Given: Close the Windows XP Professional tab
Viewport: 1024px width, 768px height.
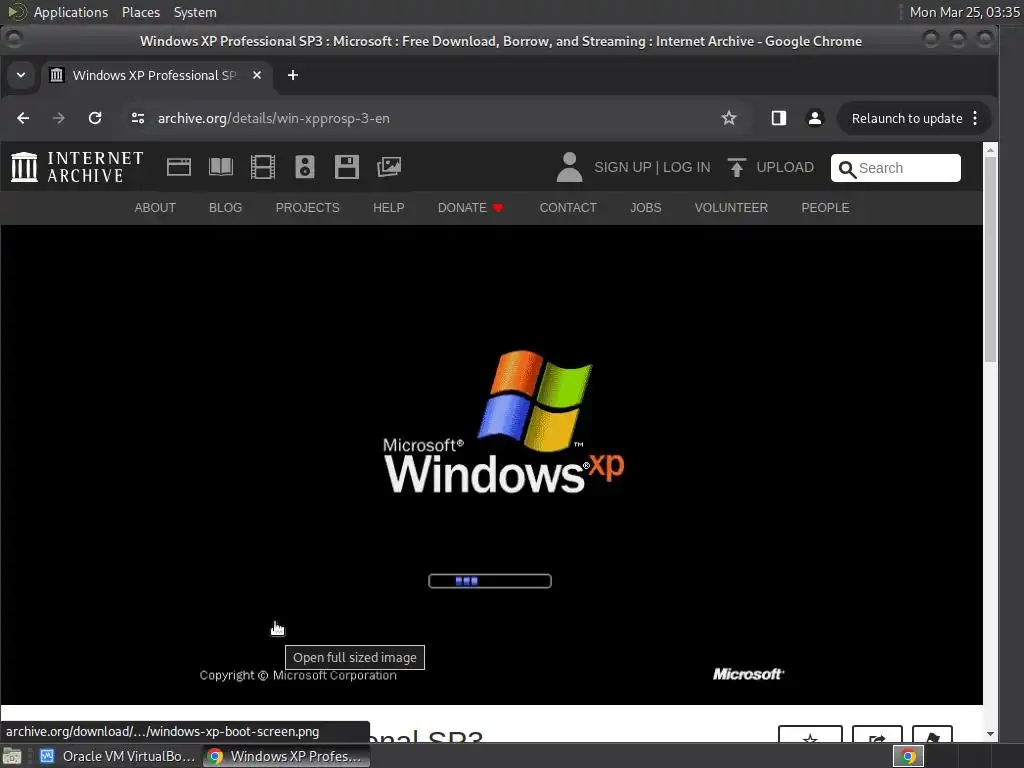Looking at the screenshot, I should tap(257, 75).
